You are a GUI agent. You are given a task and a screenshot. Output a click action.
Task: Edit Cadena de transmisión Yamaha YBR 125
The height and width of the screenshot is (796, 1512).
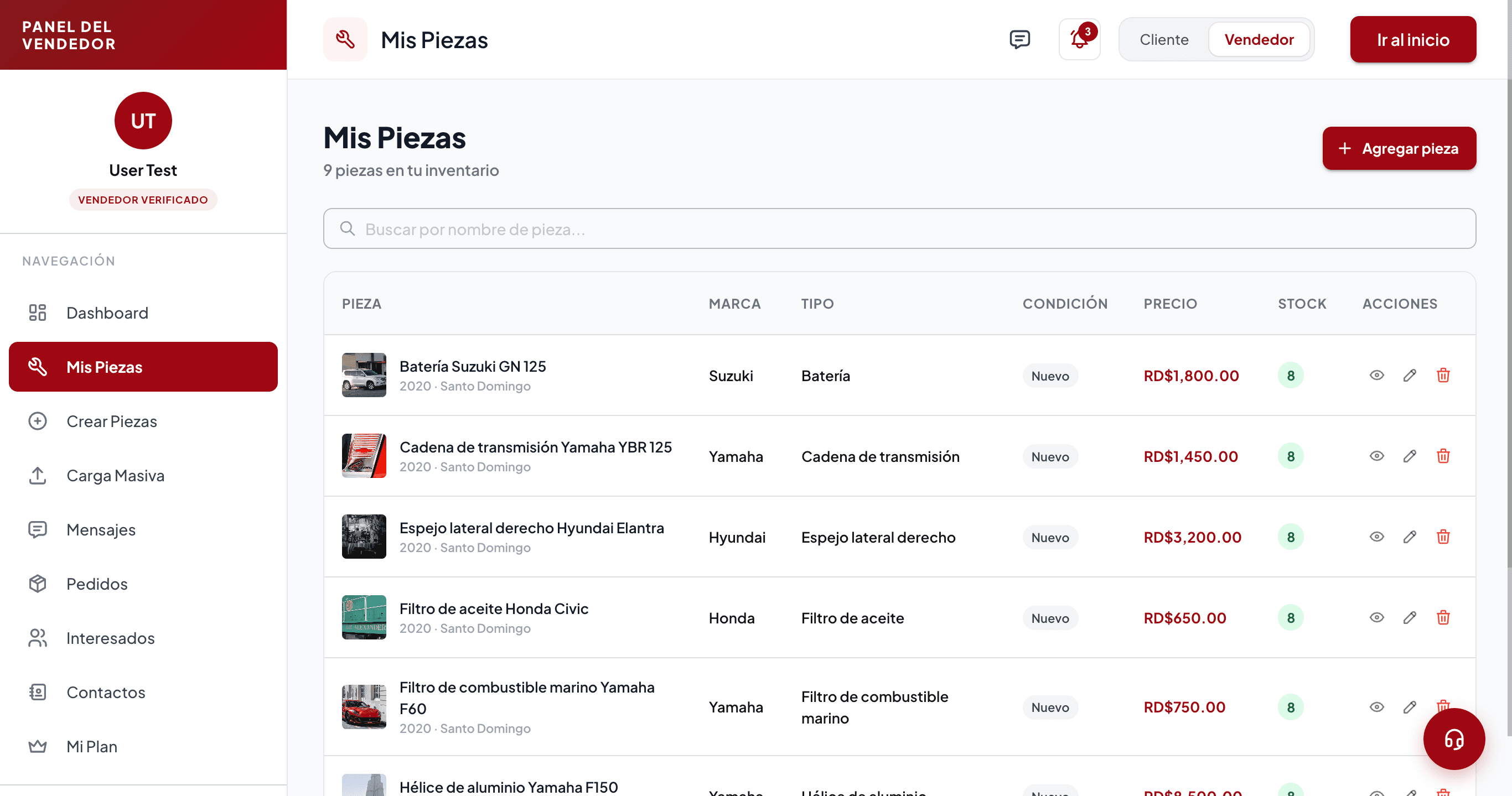coord(1409,456)
